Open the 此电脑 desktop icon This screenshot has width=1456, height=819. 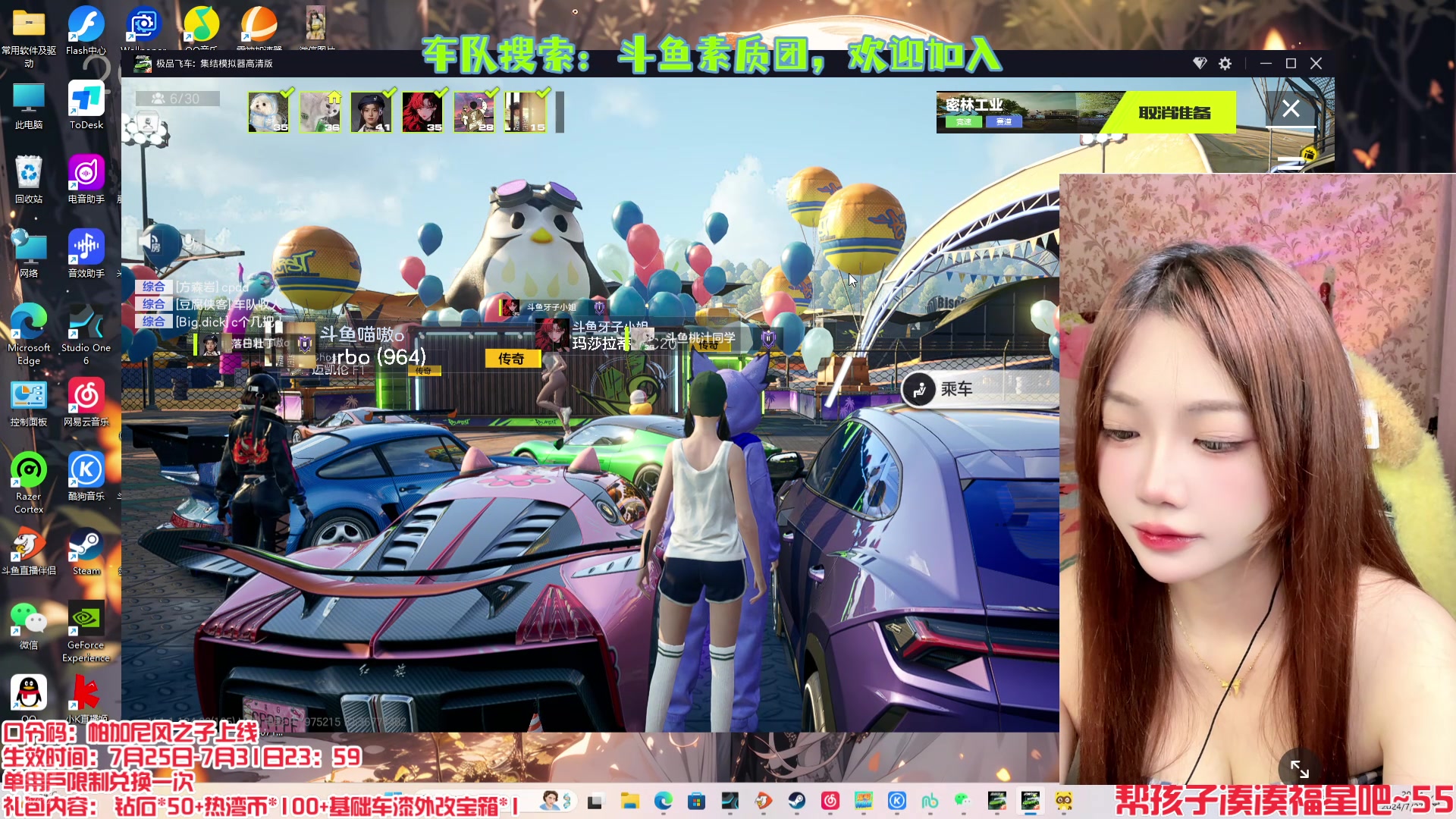[x=29, y=105]
